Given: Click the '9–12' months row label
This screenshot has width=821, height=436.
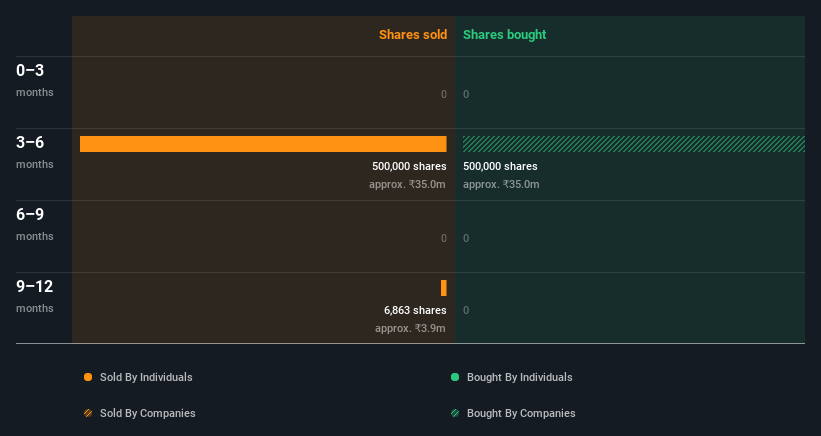Looking at the screenshot, I should [35, 286].
